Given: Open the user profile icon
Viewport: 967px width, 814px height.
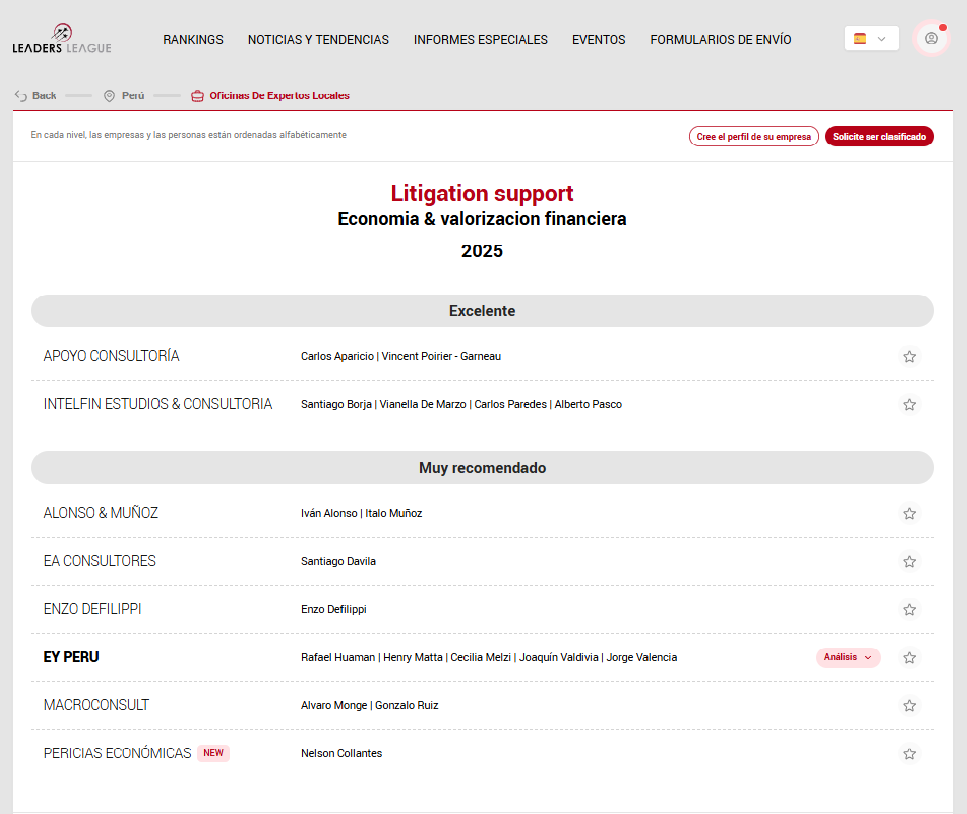Looking at the screenshot, I should (x=931, y=39).
